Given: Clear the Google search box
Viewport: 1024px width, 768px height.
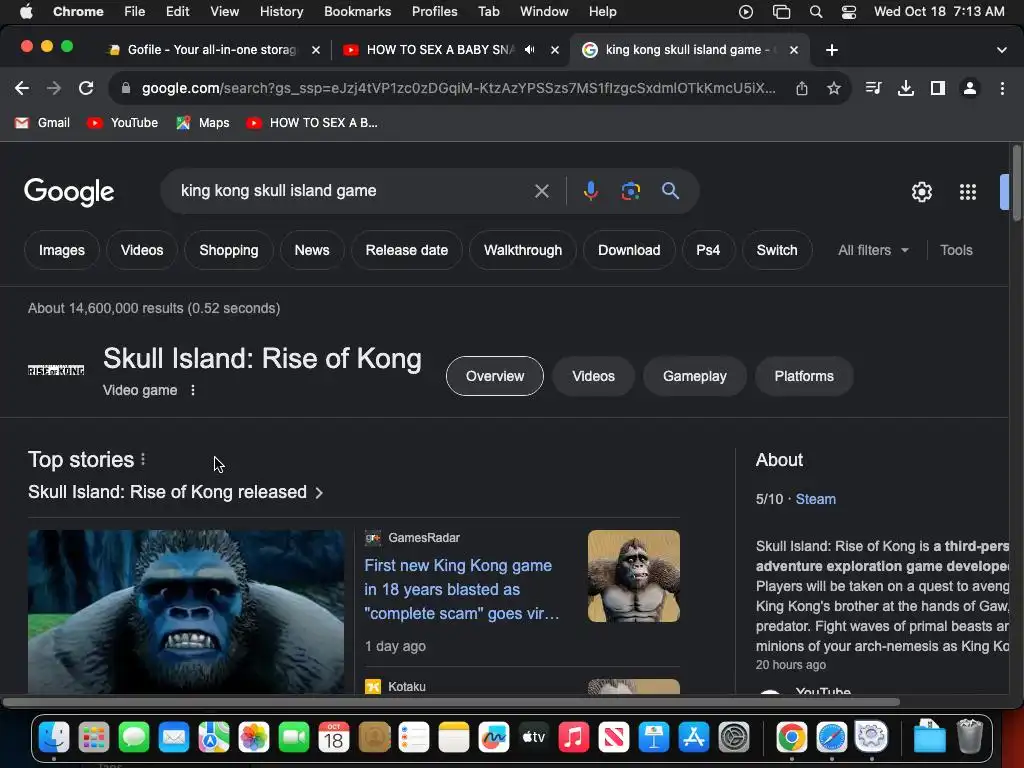Looking at the screenshot, I should (x=541, y=191).
